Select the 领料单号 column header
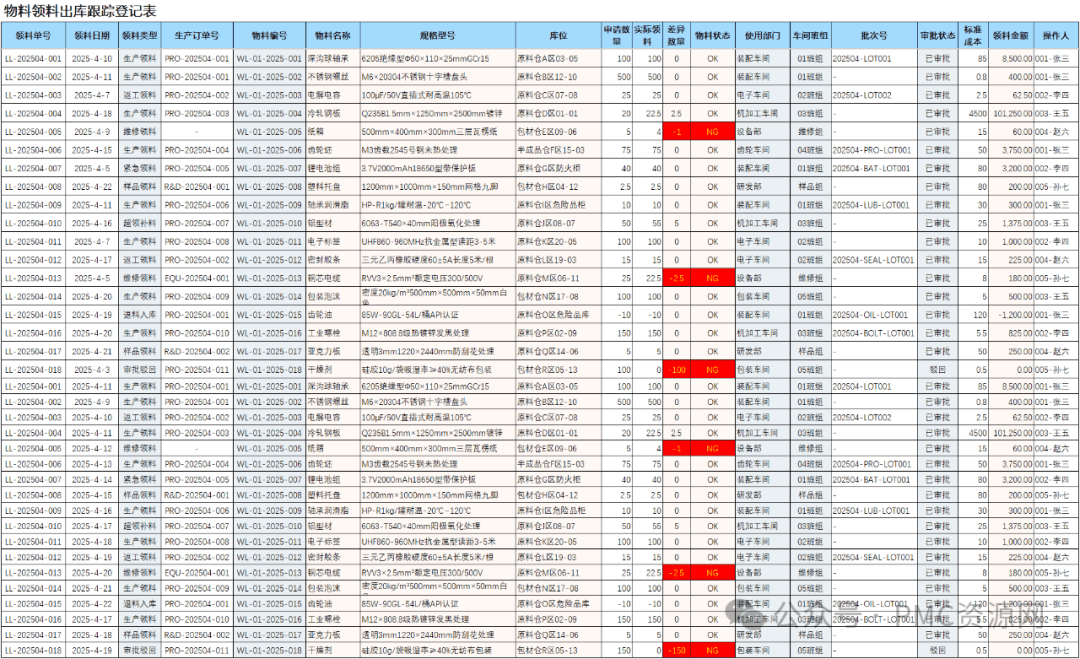This screenshot has width=1080, height=659. [33, 36]
